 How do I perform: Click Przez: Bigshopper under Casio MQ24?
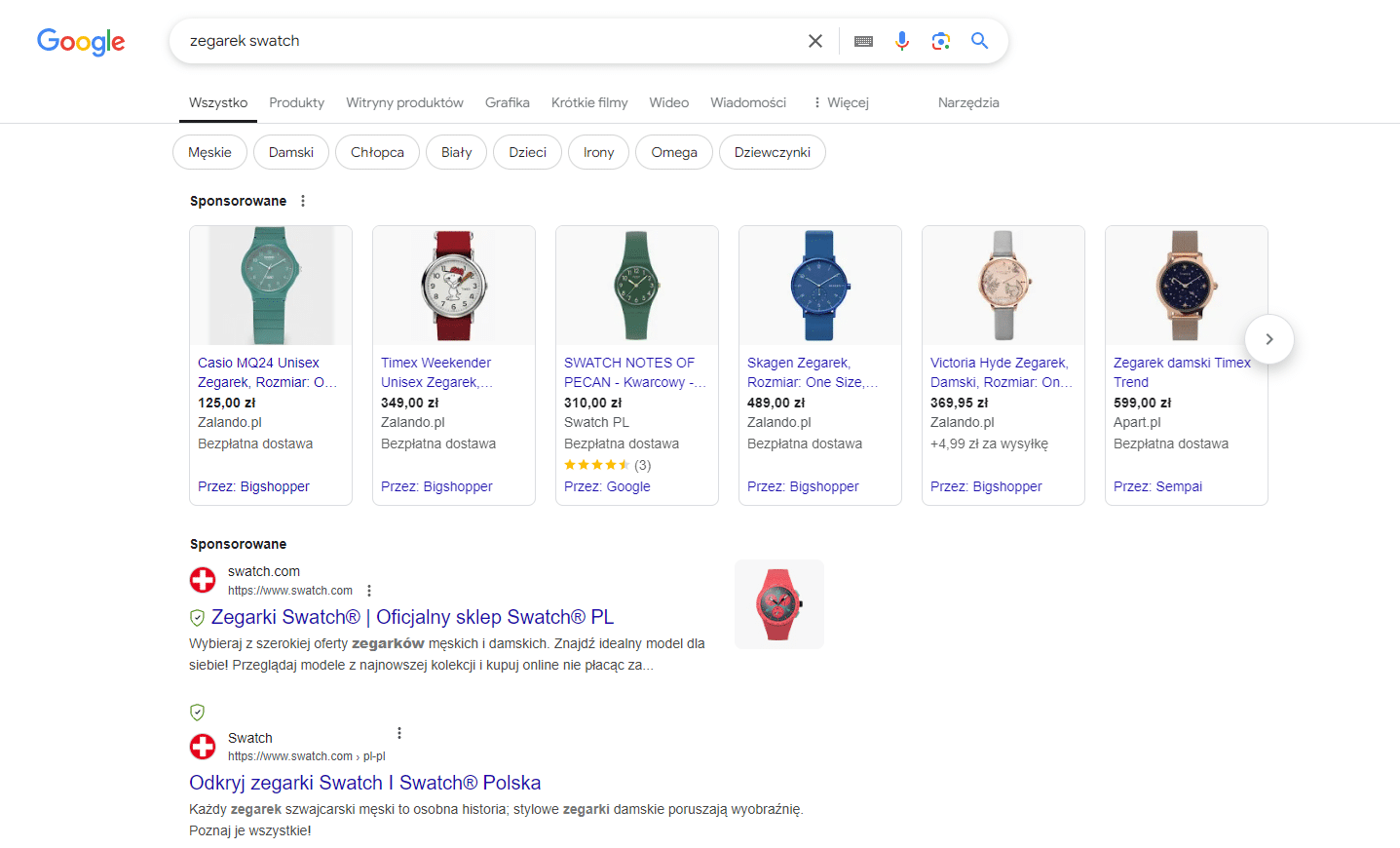(253, 486)
